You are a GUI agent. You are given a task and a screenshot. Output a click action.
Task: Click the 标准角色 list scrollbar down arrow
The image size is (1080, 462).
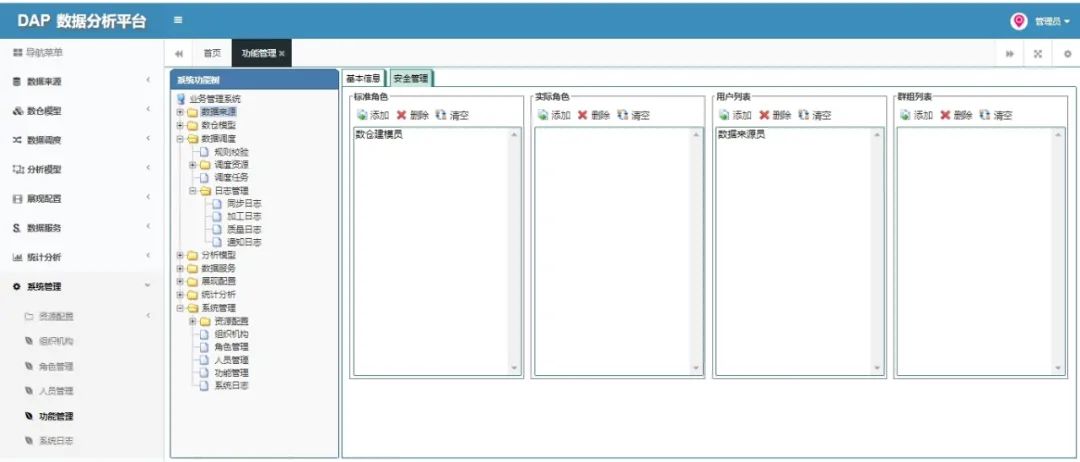point(514,368)
